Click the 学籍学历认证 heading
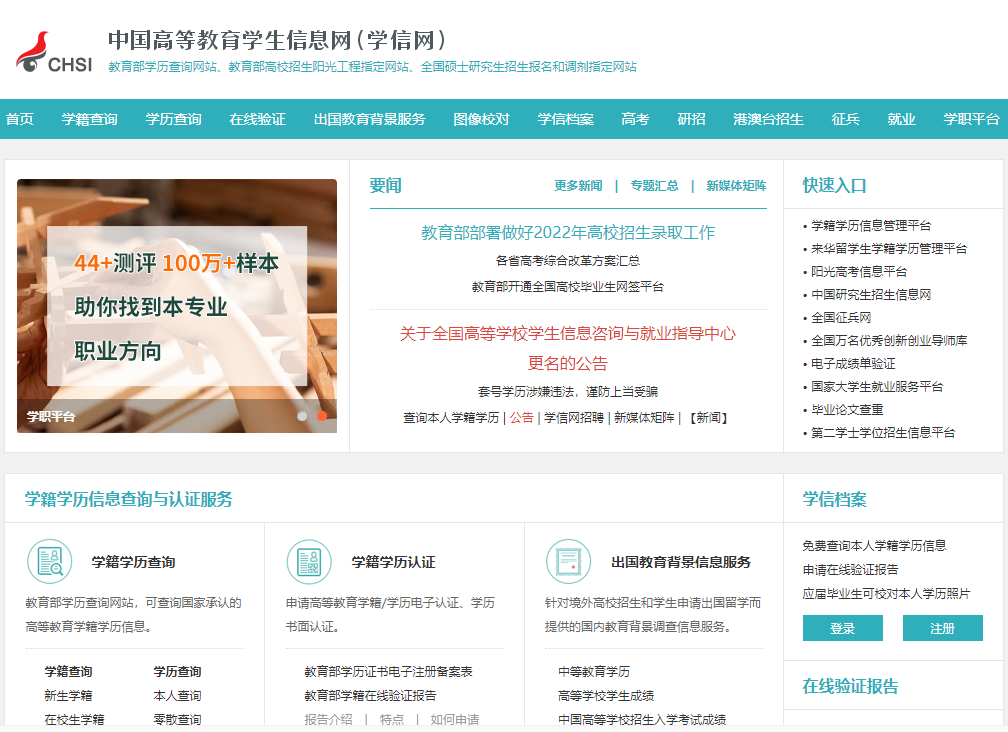Image resolution: width=1008 pixels, height=732 pixels. [x=393, y=562]
